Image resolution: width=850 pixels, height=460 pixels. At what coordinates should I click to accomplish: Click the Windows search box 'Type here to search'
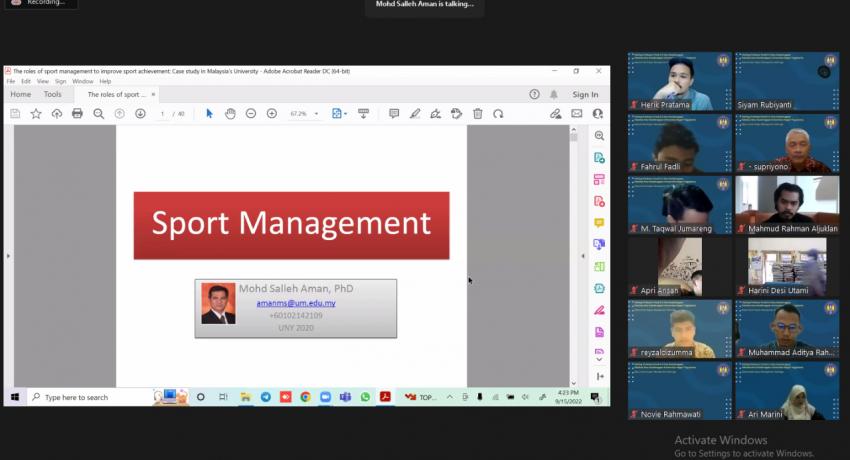click(92, 397)
